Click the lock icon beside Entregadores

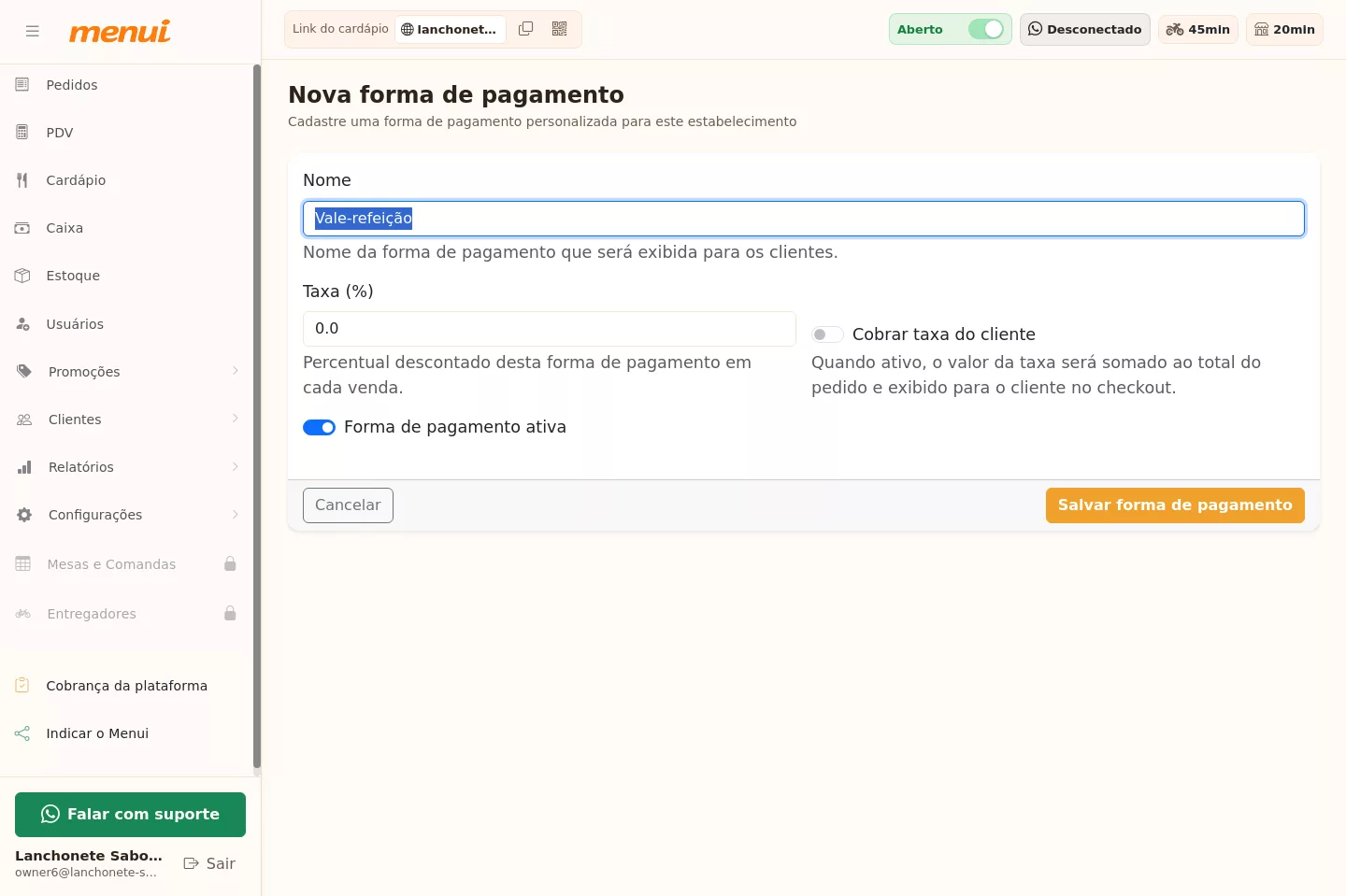[230, 613]
